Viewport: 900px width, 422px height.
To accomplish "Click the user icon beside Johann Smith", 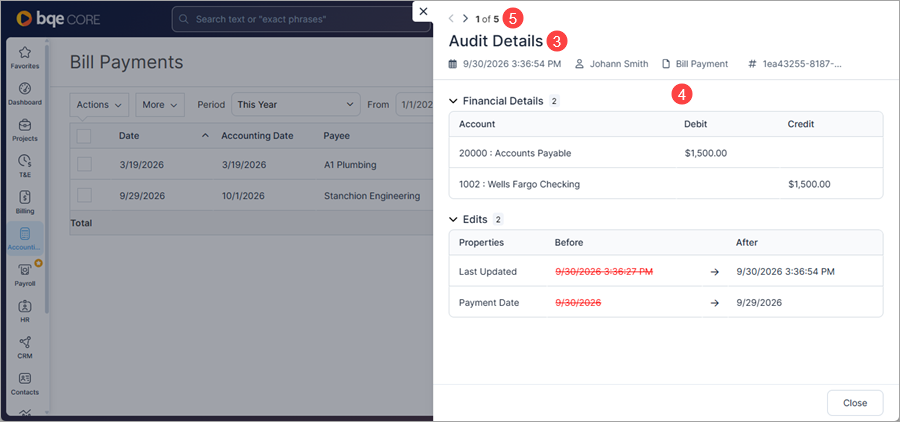I will pos(579,64).
